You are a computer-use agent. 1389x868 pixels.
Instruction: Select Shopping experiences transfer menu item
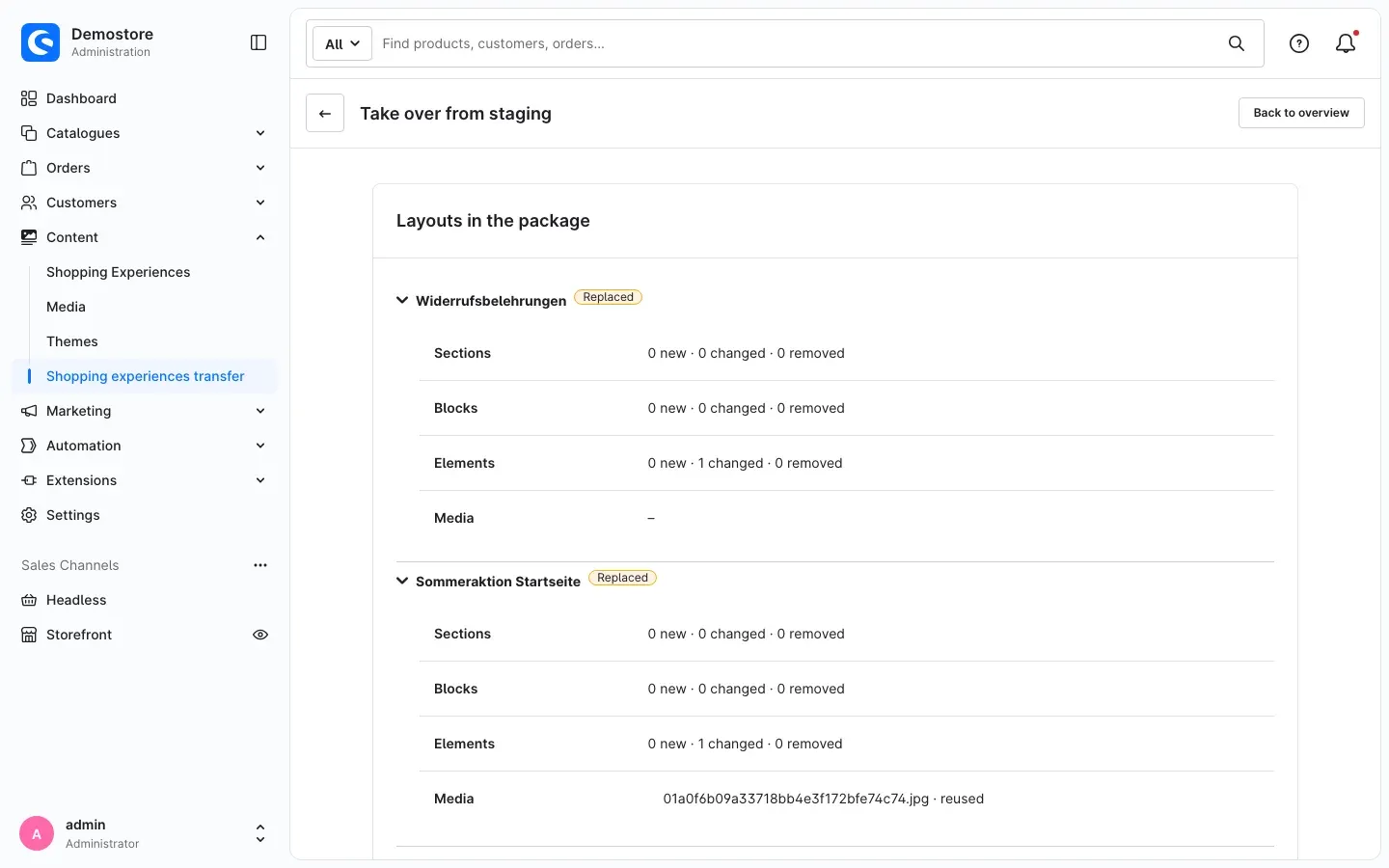pos(146,376)
